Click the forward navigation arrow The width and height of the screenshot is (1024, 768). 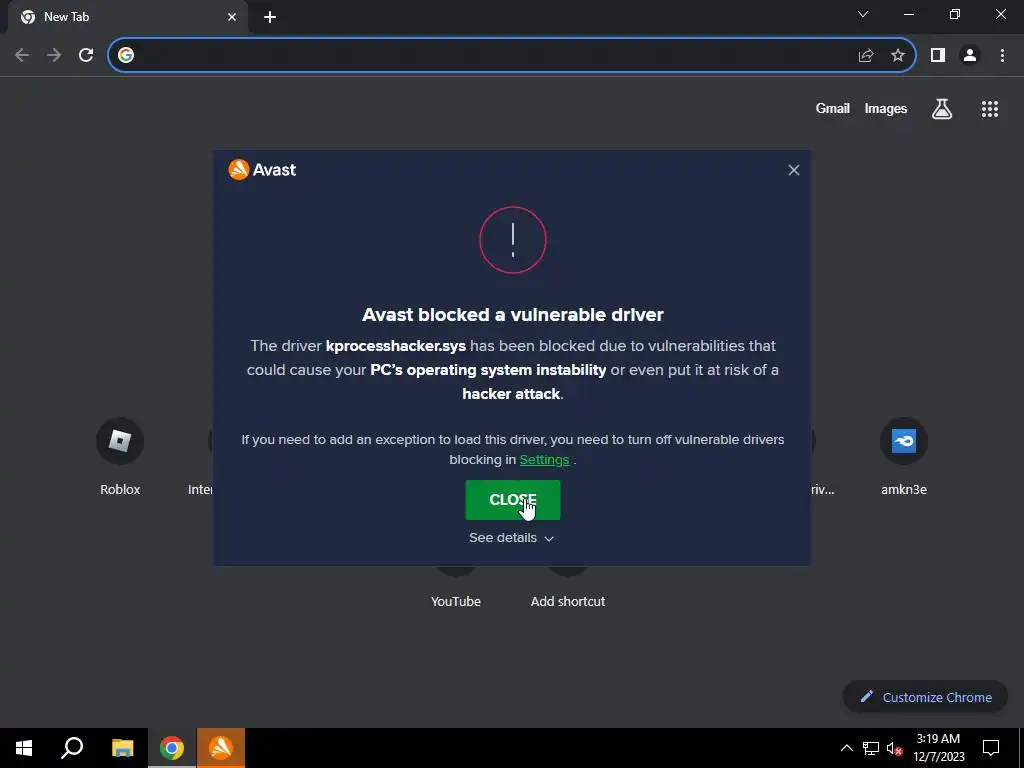54,55
